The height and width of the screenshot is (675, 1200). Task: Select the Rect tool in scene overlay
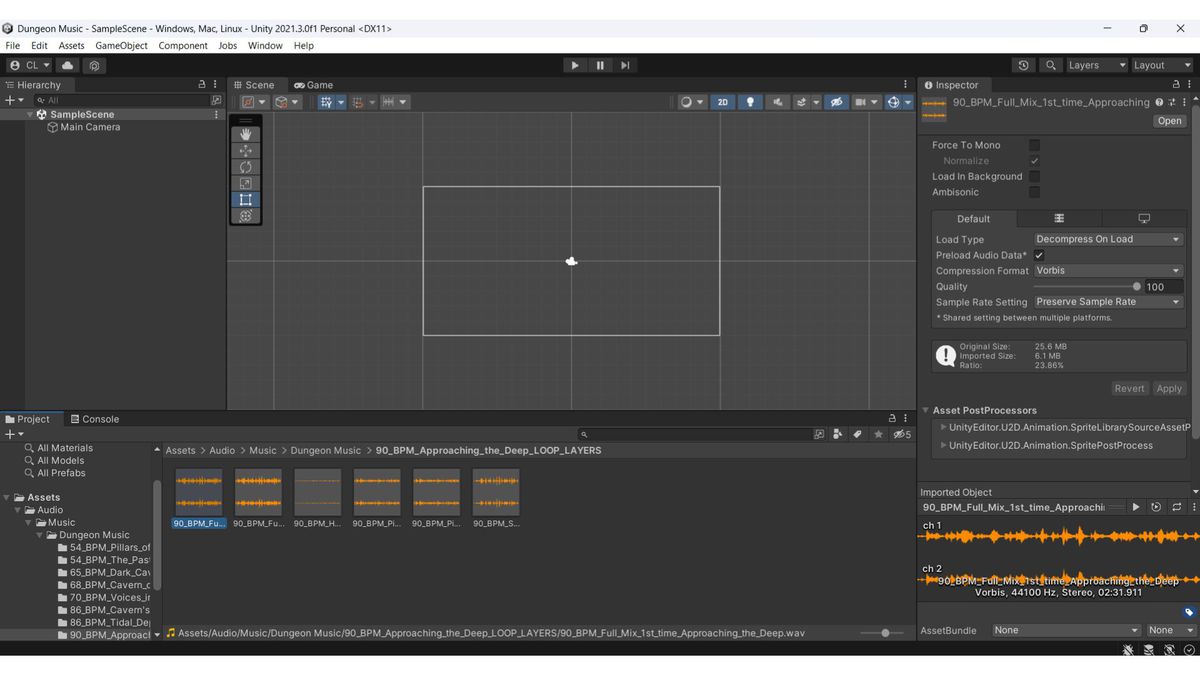pyautogui.click(x=246, y=199)
